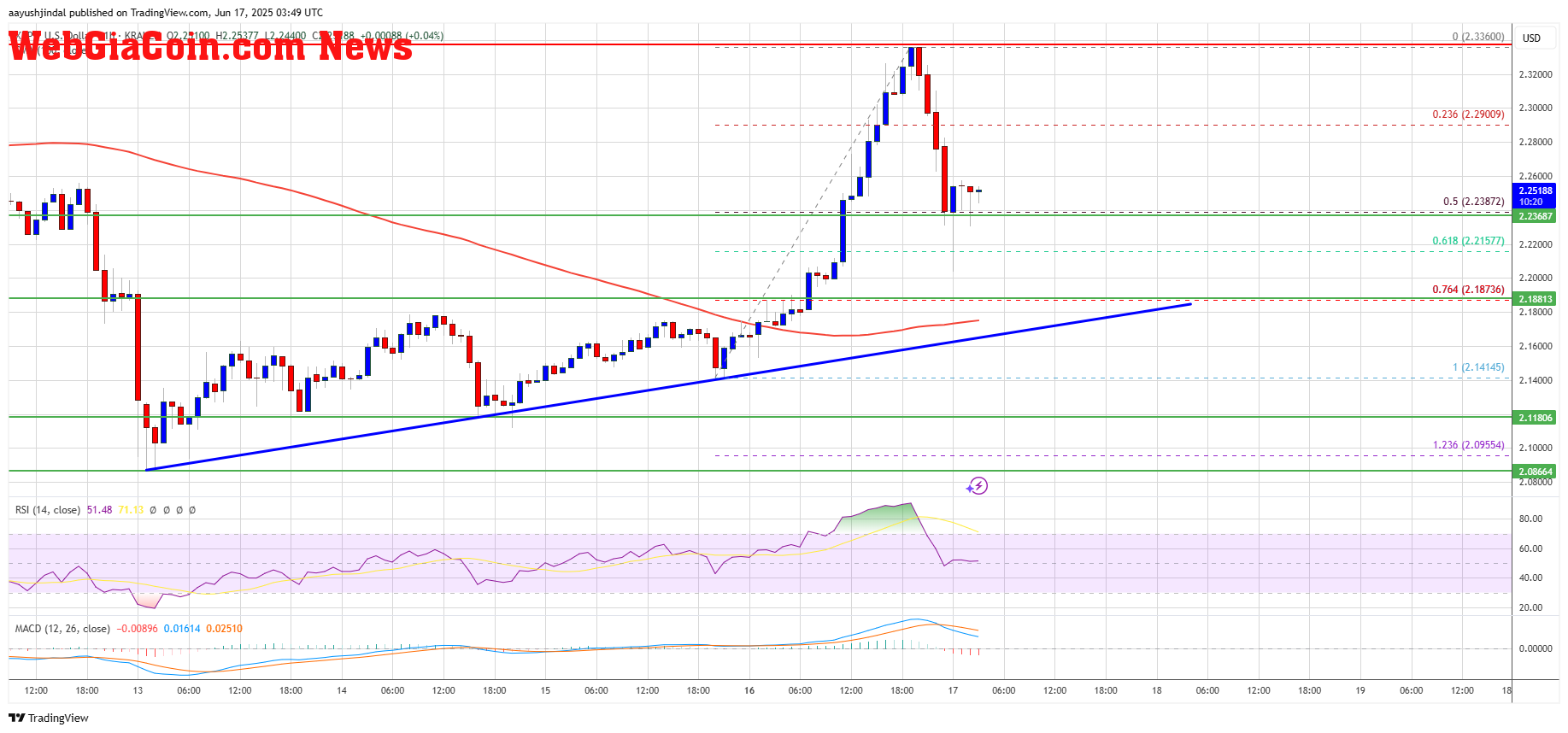Click the 2.16000 label on price axis
Viewport: 1568px width, 733px height.
tap(1535, 347)
